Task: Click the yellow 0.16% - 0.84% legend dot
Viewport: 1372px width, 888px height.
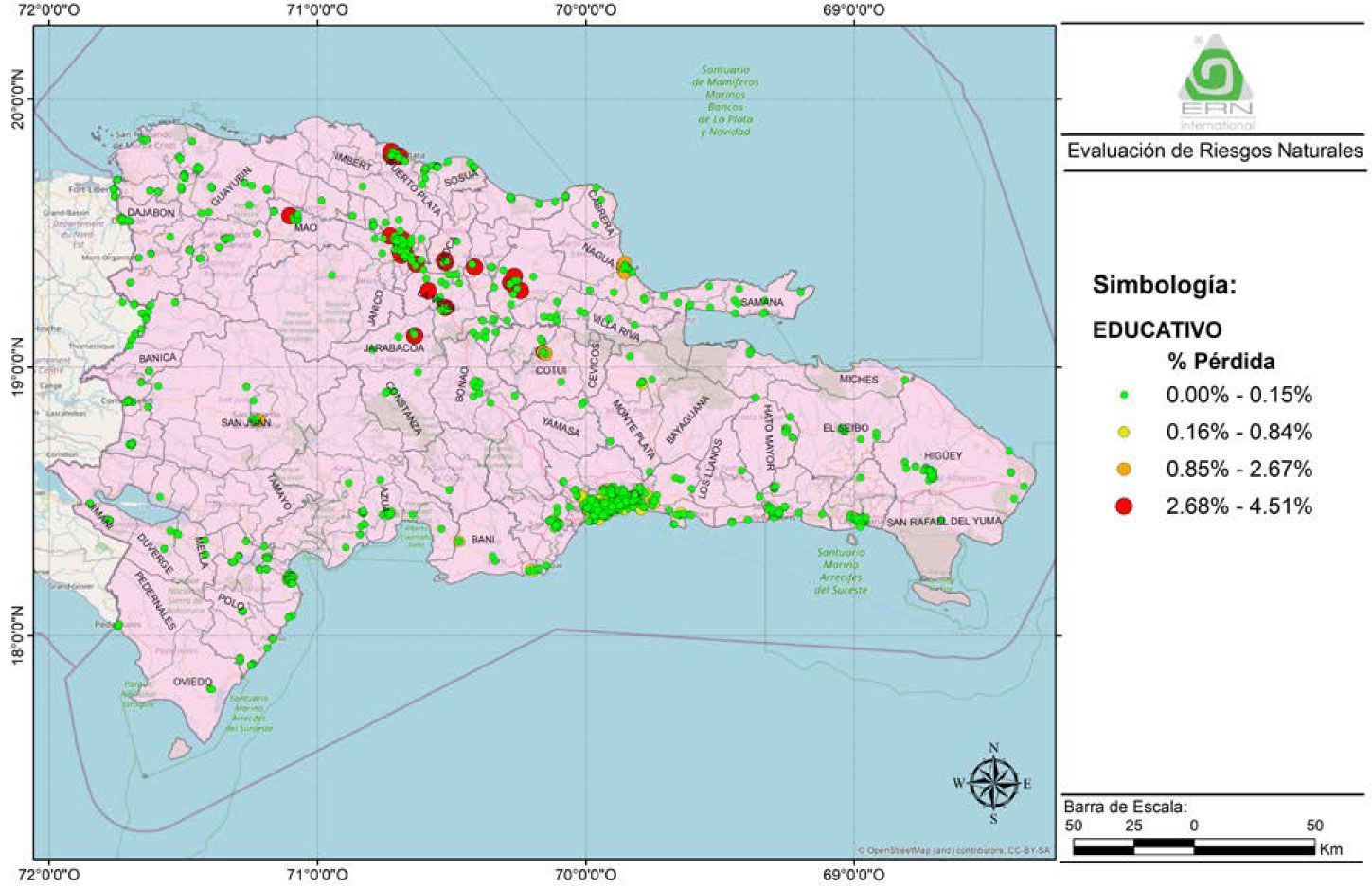Action: point(1124,432)
